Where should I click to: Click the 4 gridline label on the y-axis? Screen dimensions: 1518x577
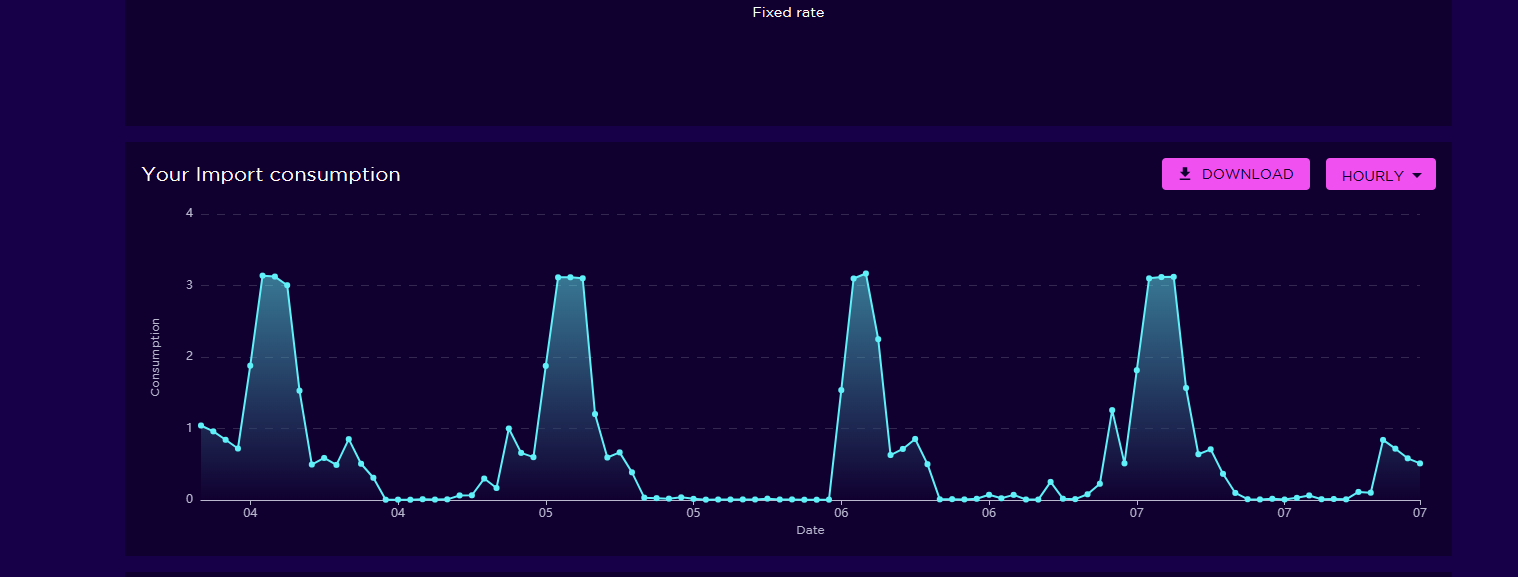(189, 213)
